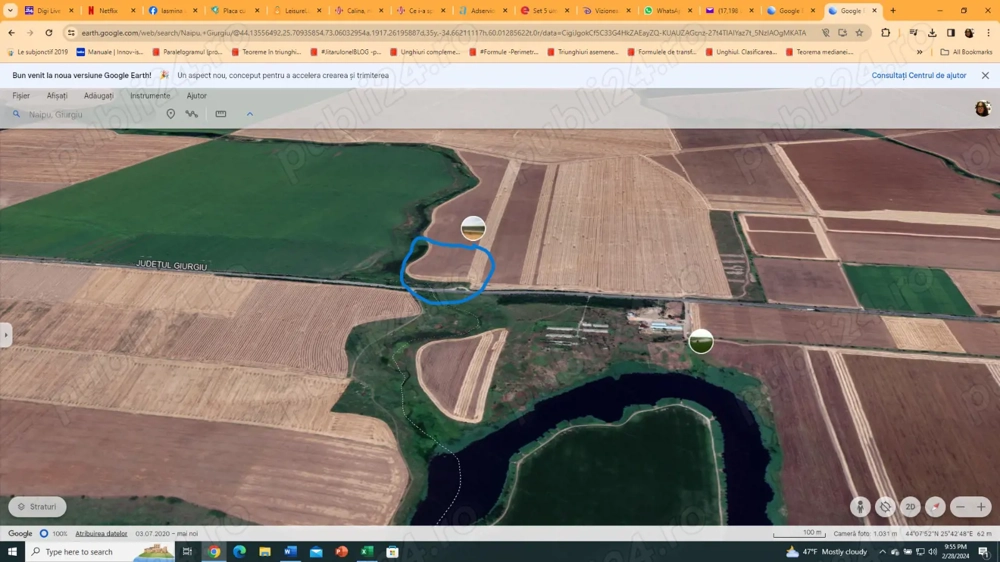Image resolution: width=1000 pixels, height=562 pixels.
Task: Click the add placemark pin icon
Action: tap(170, 114)
